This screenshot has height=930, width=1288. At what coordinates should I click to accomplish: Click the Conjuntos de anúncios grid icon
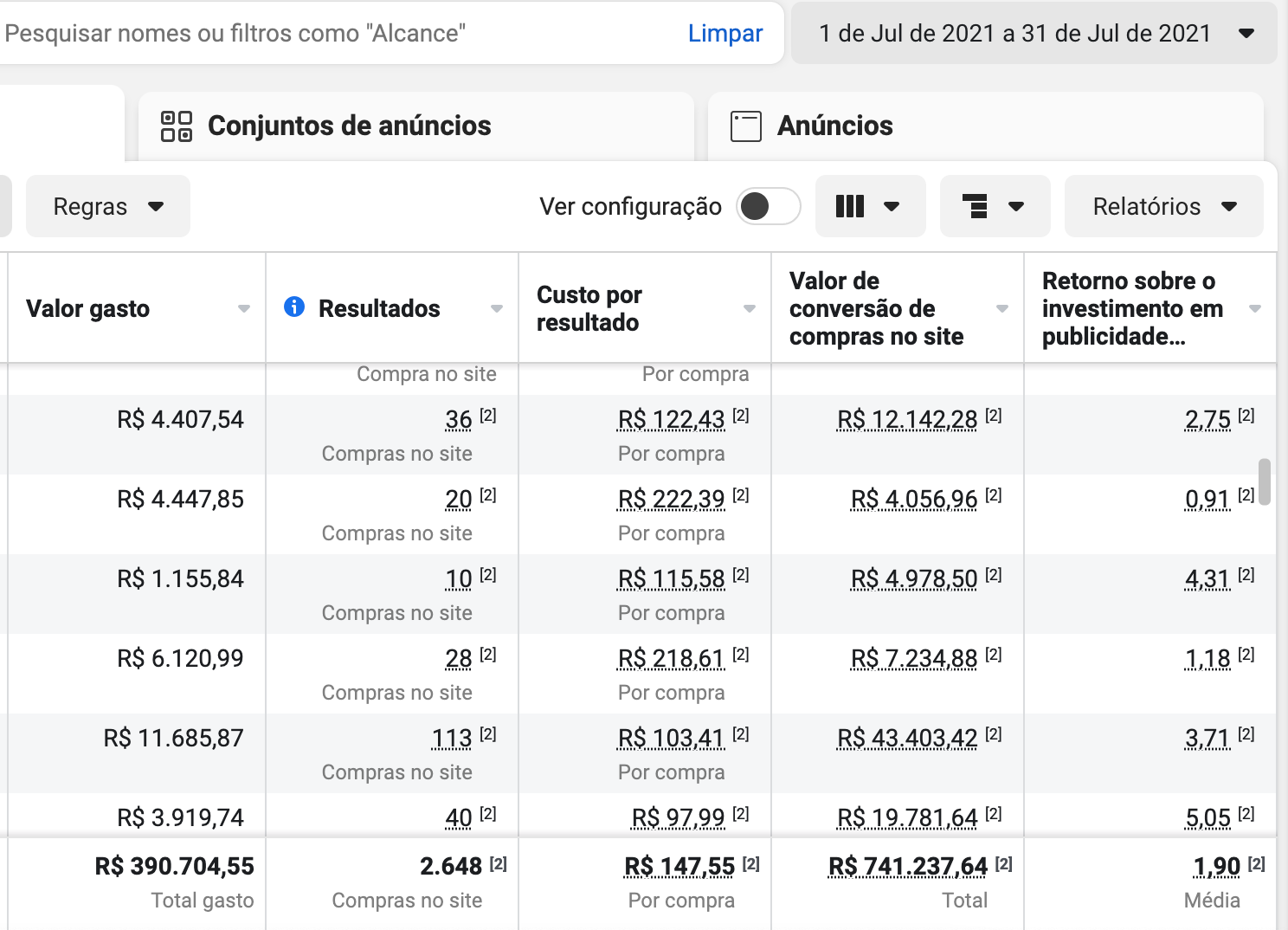point(177,126)
